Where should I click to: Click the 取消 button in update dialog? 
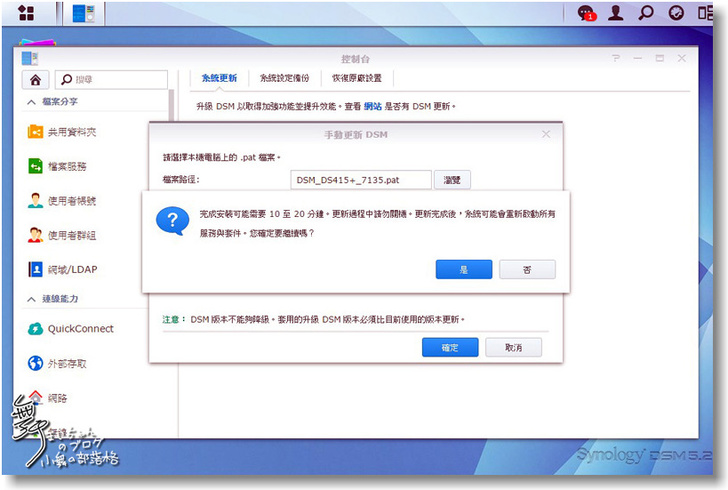pos(513,347)
